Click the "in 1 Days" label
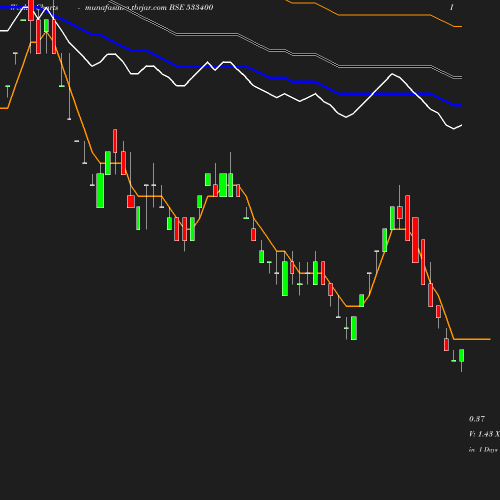 pos(483,450)
